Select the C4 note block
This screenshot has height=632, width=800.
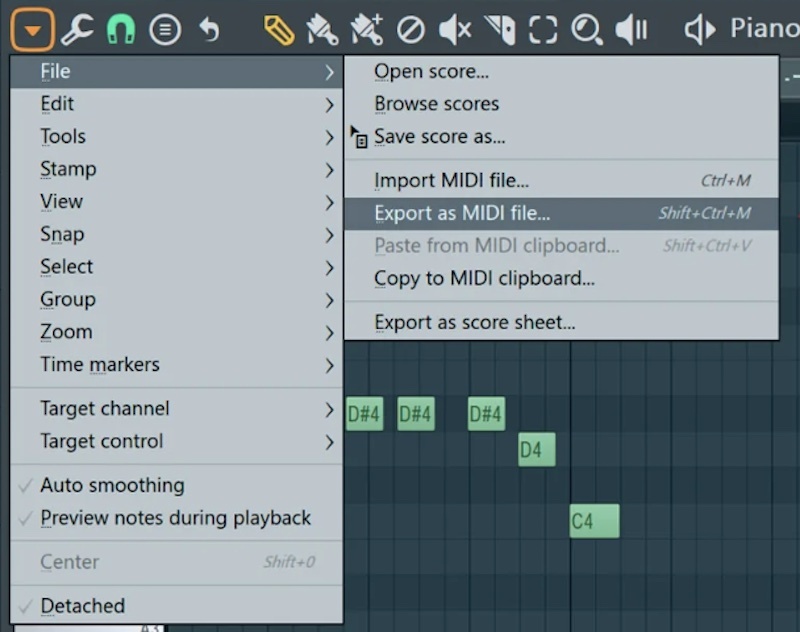click(594, 521)
